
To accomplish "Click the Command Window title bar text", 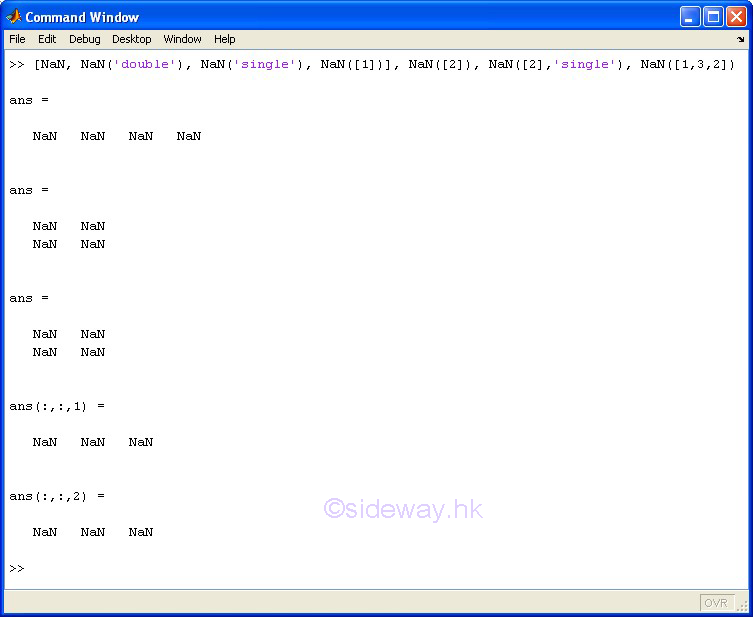I will 82,17.
